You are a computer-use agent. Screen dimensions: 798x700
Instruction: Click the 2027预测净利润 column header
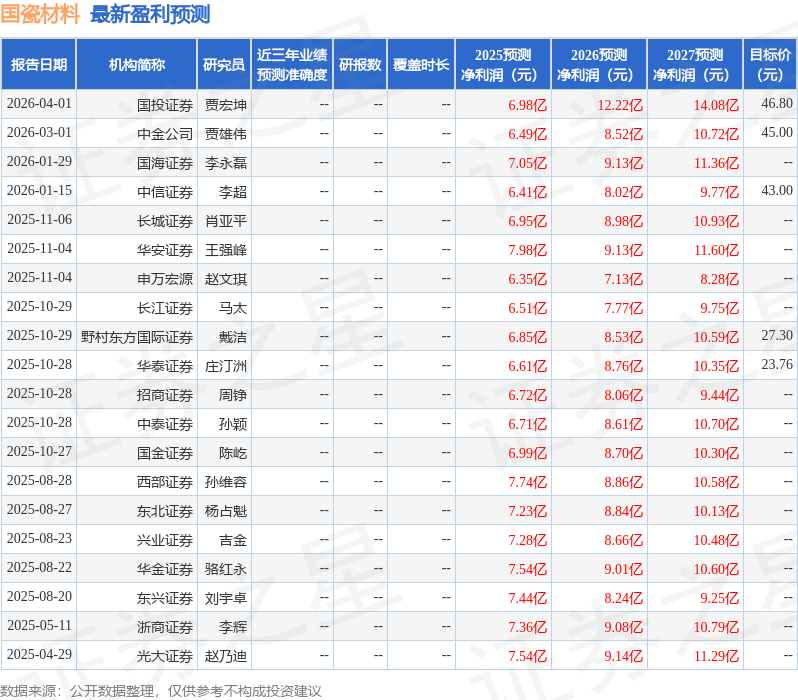(x=695, y=65)
